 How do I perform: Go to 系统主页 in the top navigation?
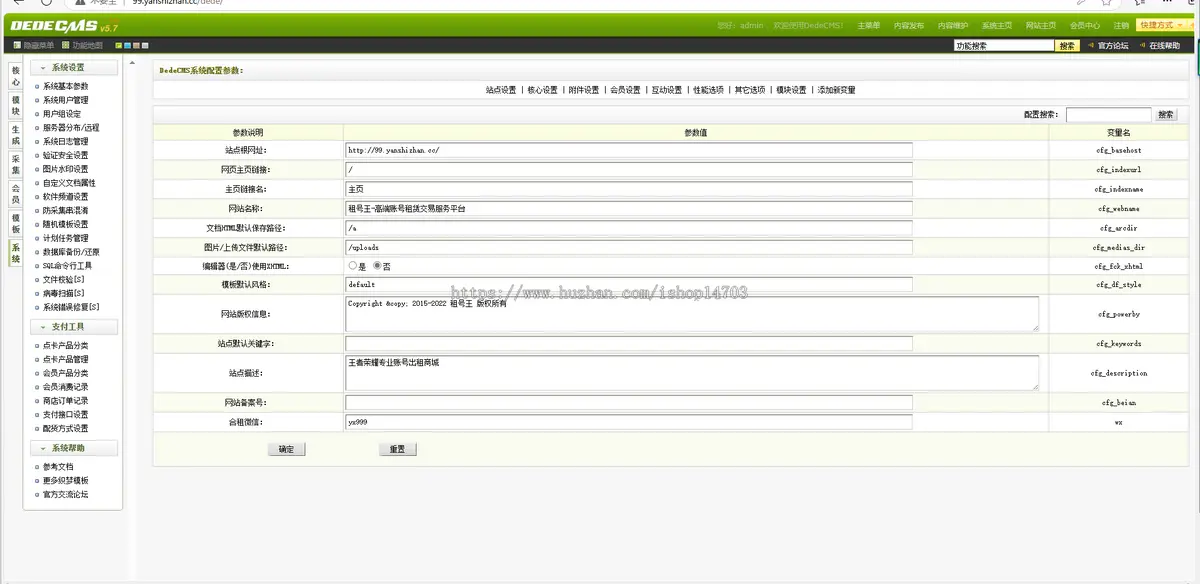997,25
